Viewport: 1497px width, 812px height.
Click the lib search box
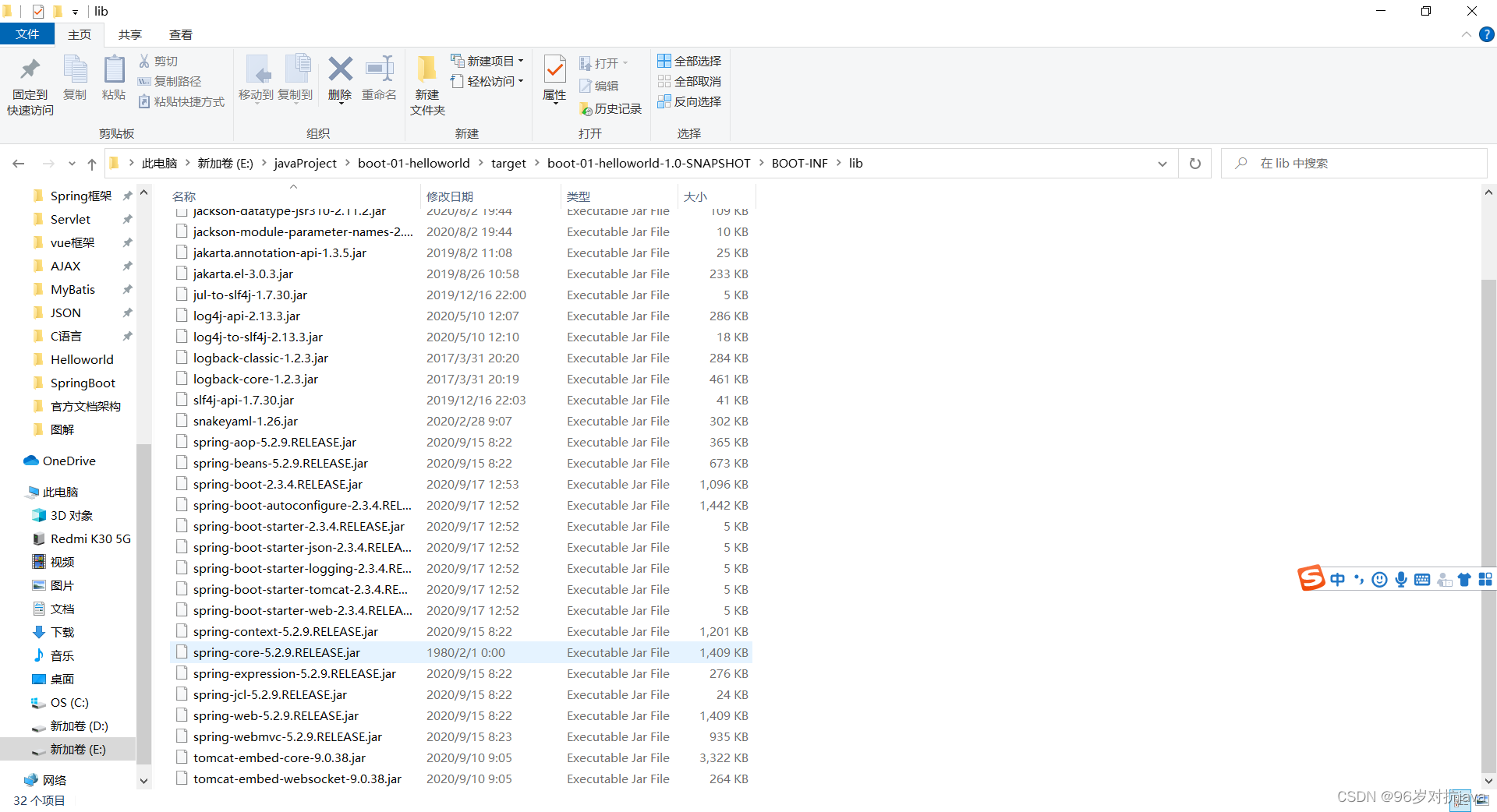click(1355, 164)
